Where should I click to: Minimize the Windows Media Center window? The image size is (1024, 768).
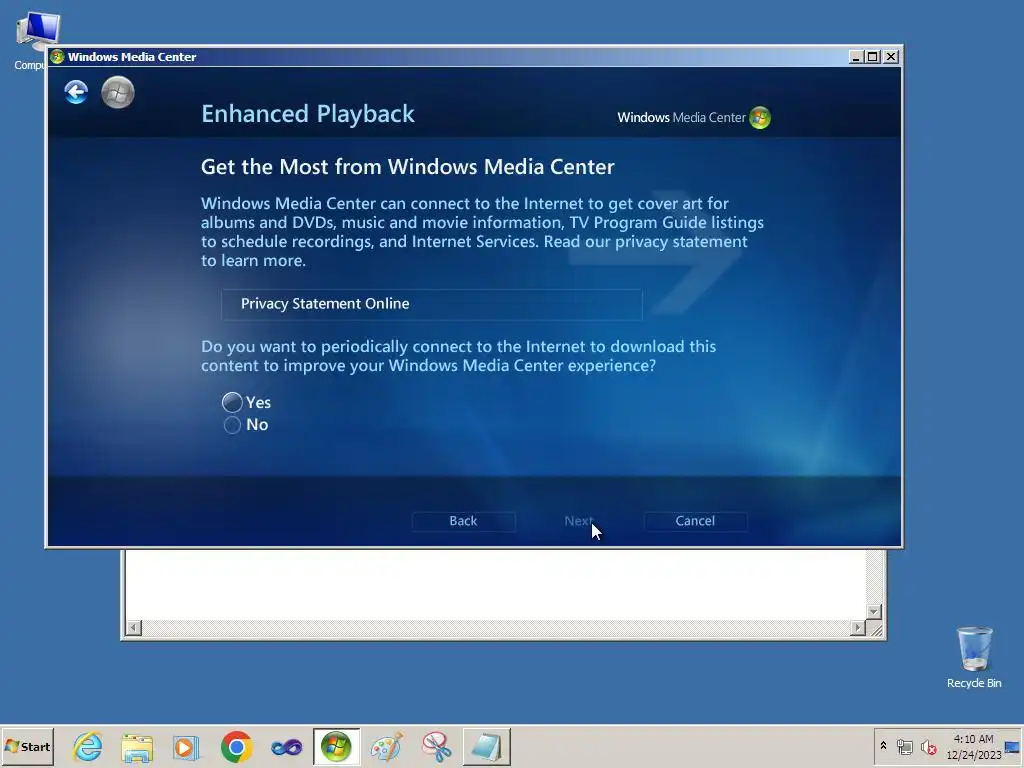coord(856,57)
